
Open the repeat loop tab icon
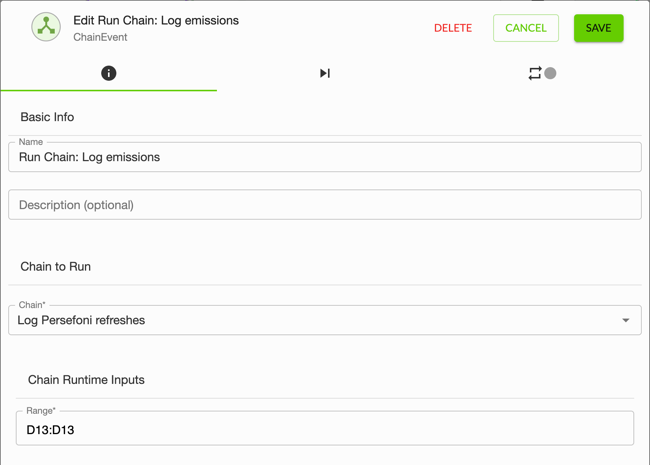(535, 73)
